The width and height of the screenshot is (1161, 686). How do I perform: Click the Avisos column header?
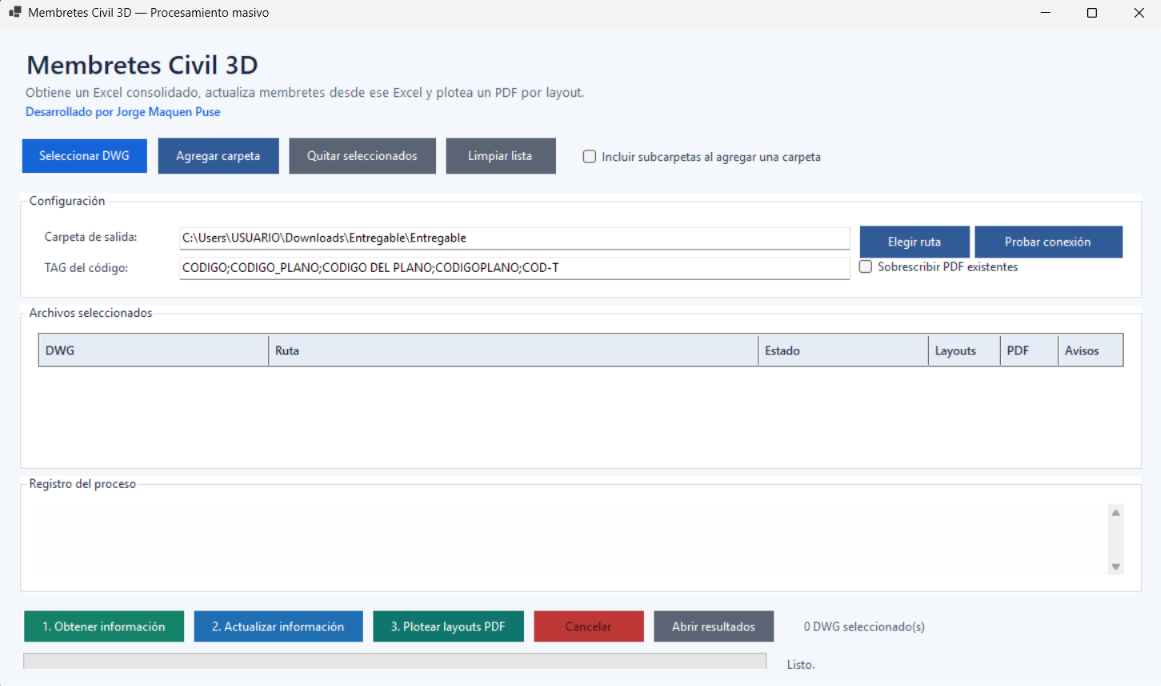pyautogui.click(x=1091, y=350)
